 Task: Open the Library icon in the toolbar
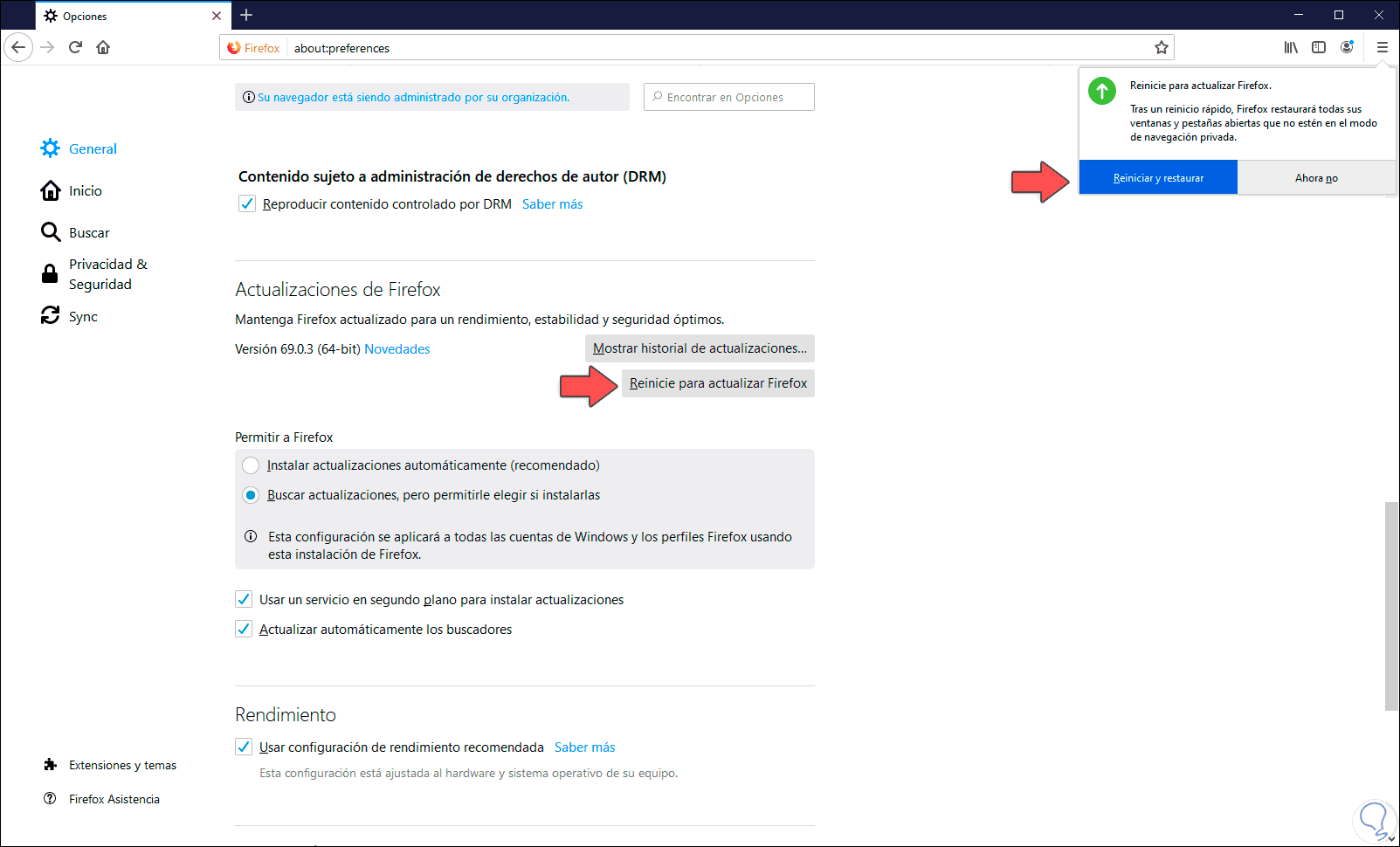pyautogui.click(x=1291, y=47)
